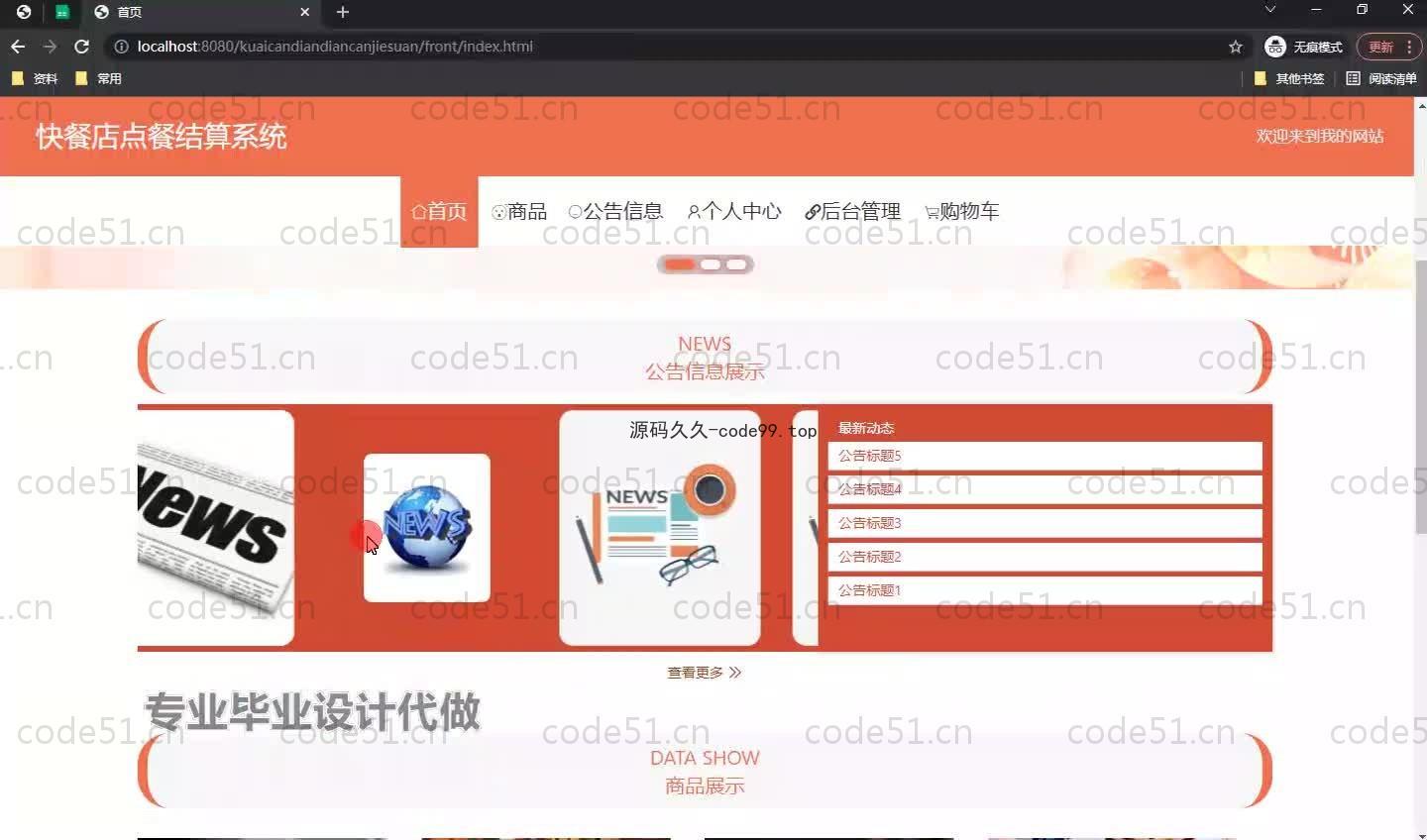Viewport: 1427px width, 840px height.
Task: Open announcement 公告标题4
Action: point(1044,489)
